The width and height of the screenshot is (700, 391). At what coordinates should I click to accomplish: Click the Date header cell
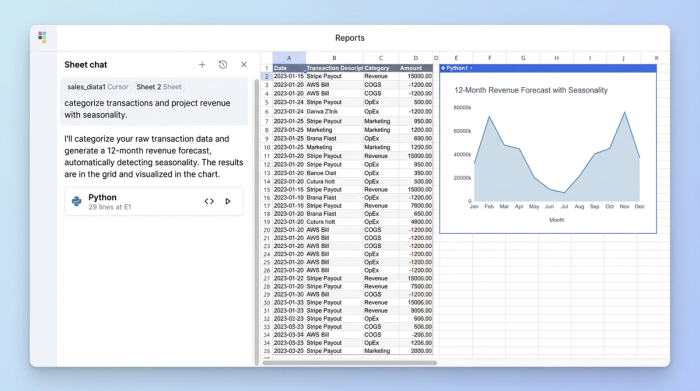(289, 68)
